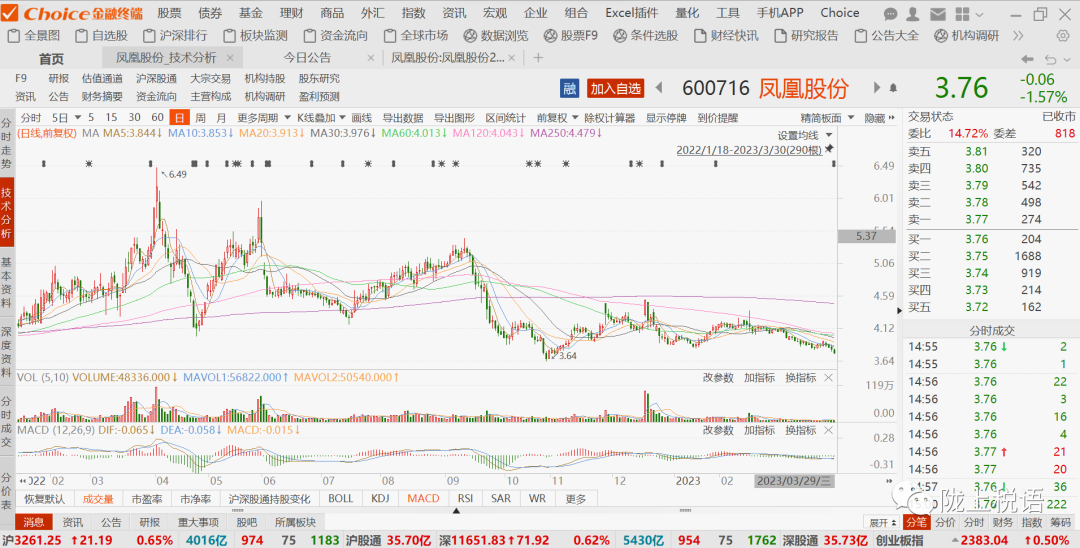Open 机构调研 toolbar item
The image size is (1080, 548).
pyautogui.click(x=966, y=36)
